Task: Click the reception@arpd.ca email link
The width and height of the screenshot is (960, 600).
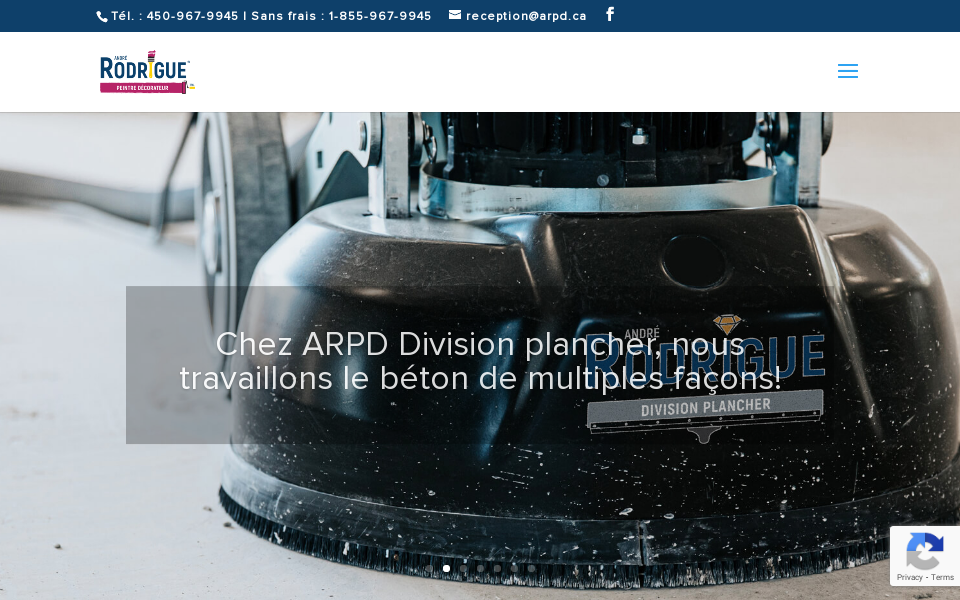Action: point(526,16)
